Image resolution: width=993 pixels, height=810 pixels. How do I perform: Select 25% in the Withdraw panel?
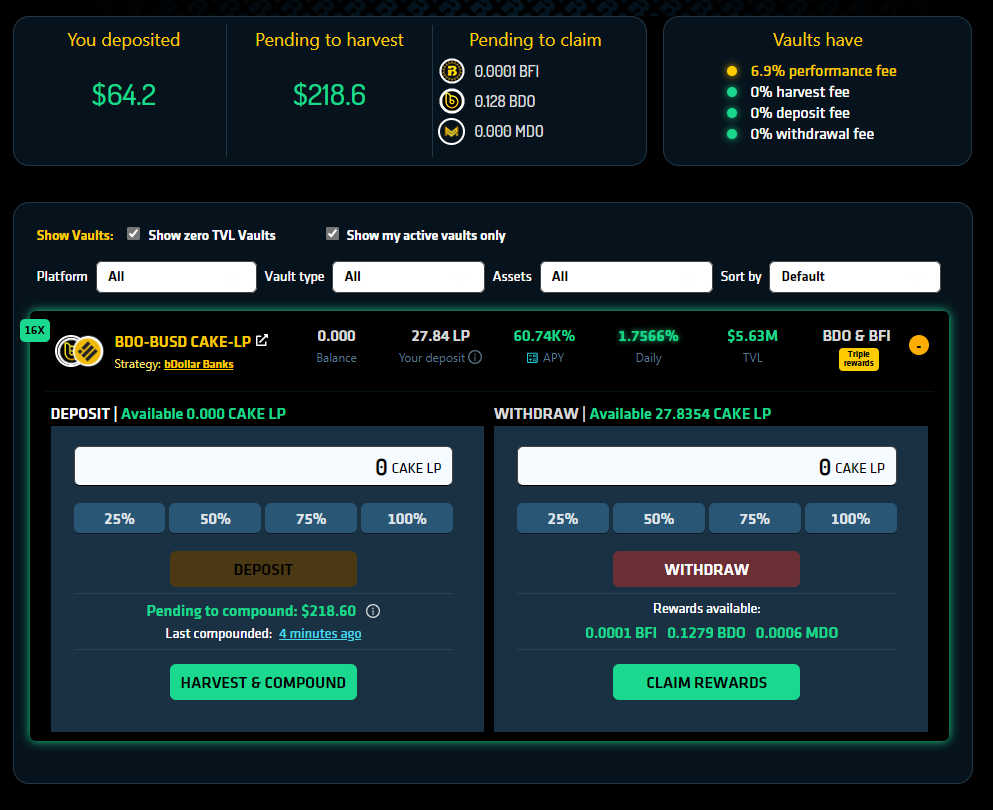tap(563, 519)
